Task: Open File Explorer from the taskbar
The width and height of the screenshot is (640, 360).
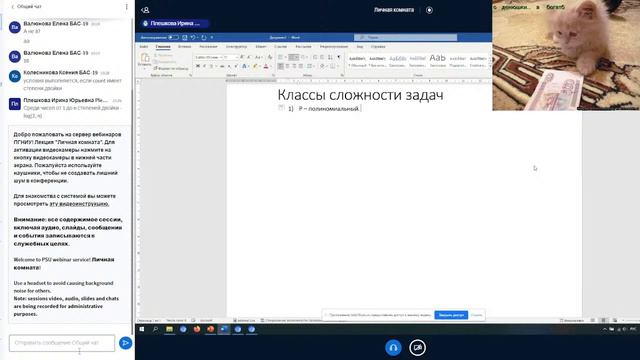Action: point(169,329)
